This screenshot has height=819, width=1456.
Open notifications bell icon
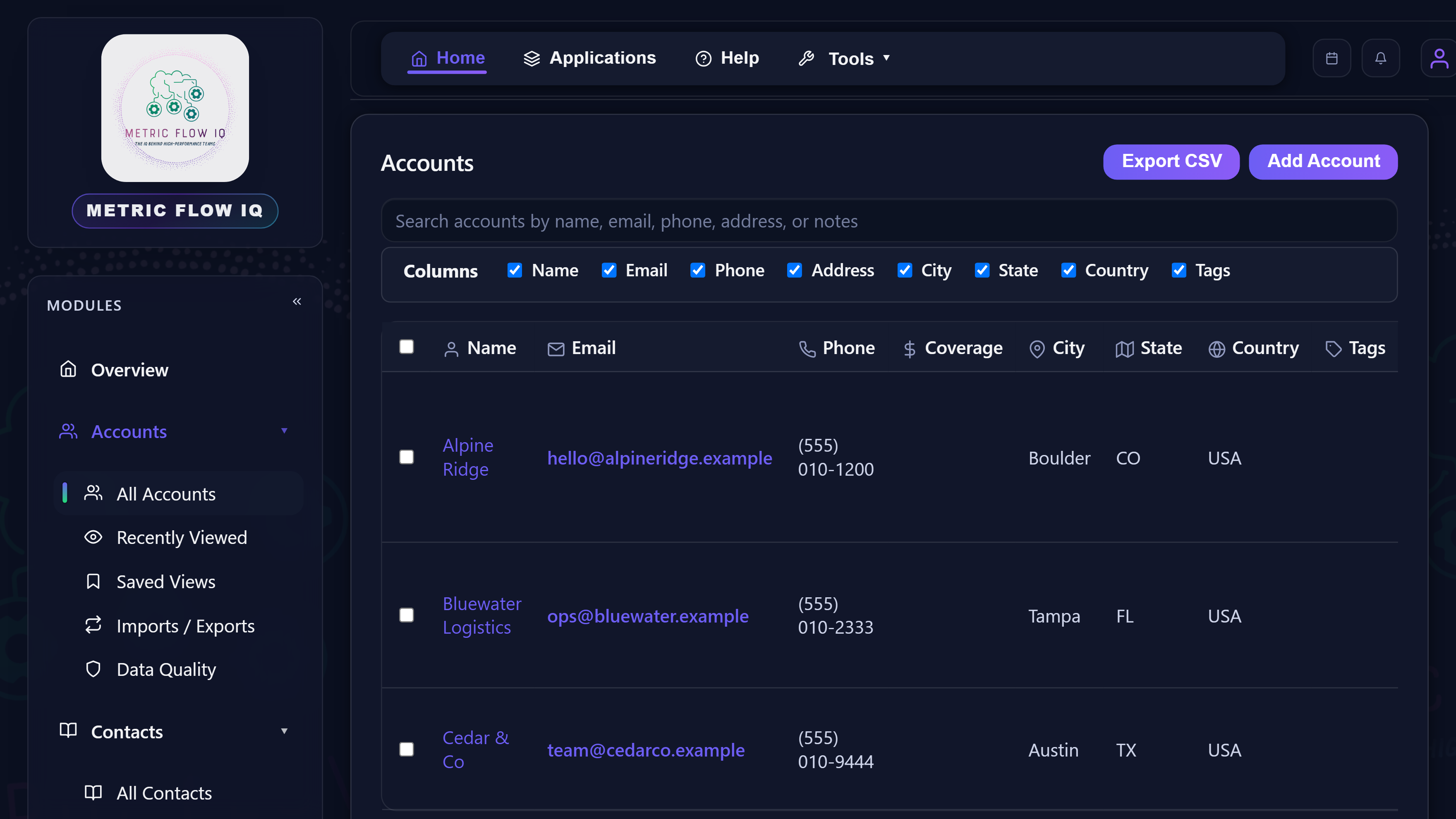pyautogui.click(x=1380, y=58)
